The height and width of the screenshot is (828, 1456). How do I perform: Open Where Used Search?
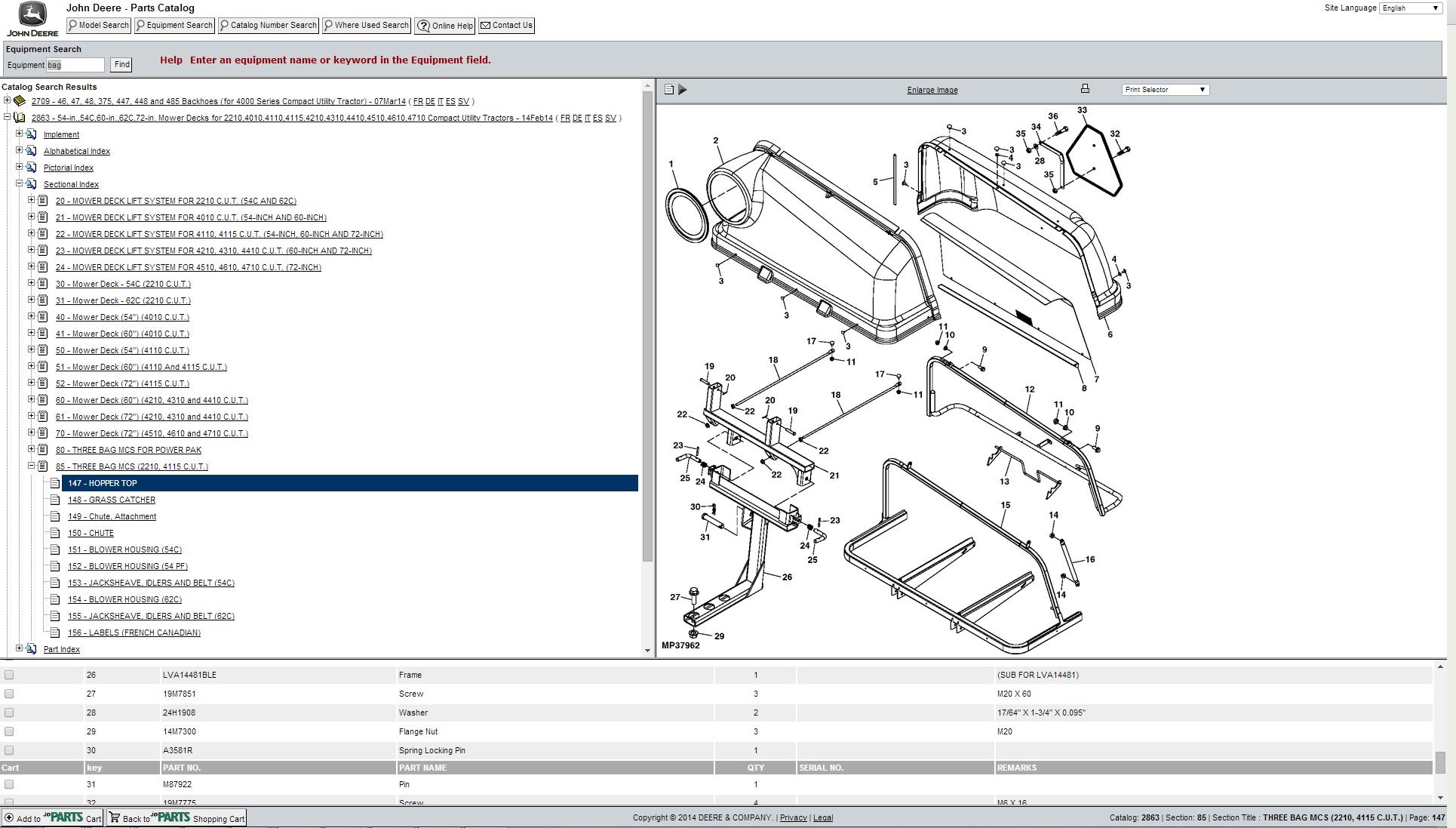click(367, 26)
